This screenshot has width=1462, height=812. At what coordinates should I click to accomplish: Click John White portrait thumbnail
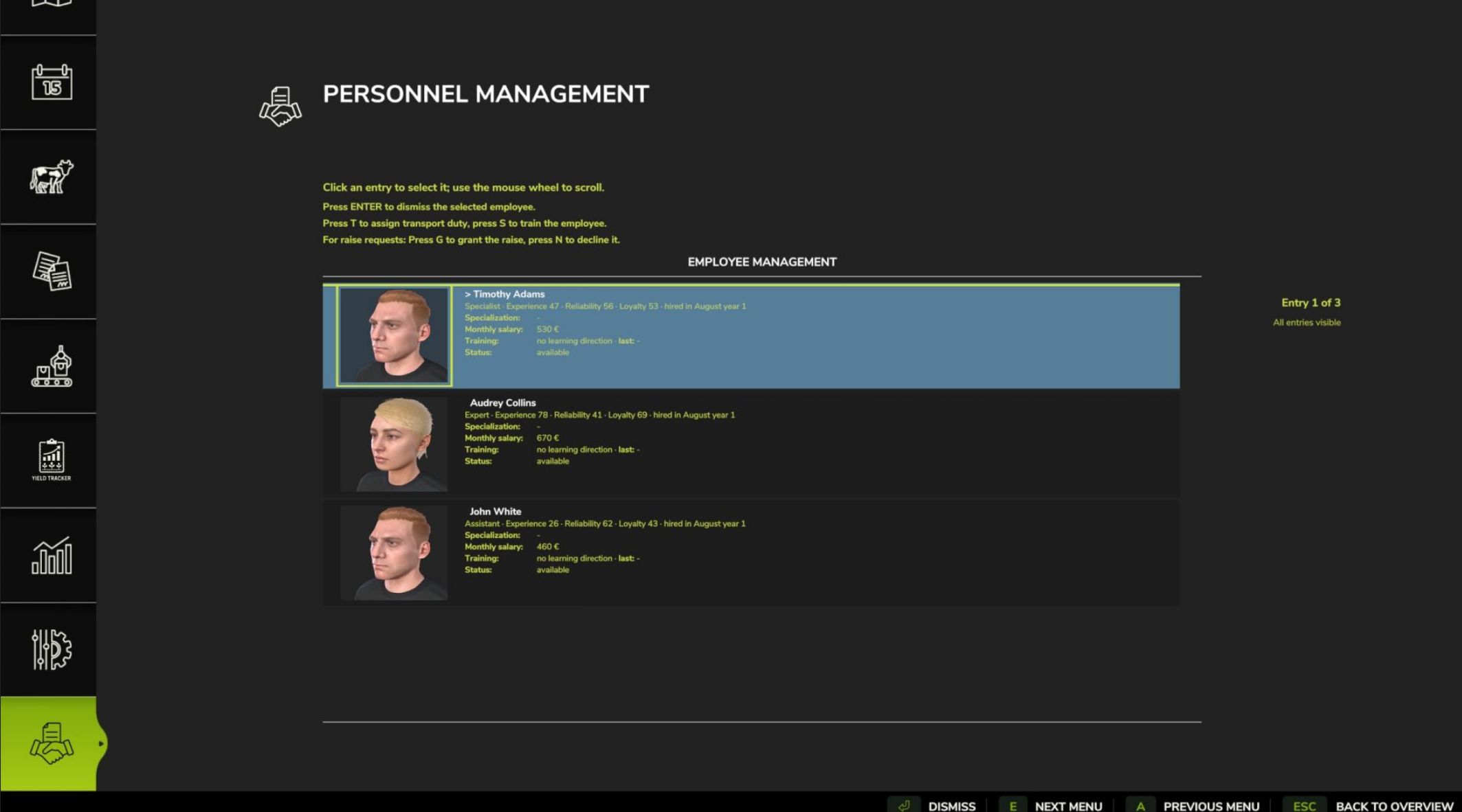(x=394, y=553)
